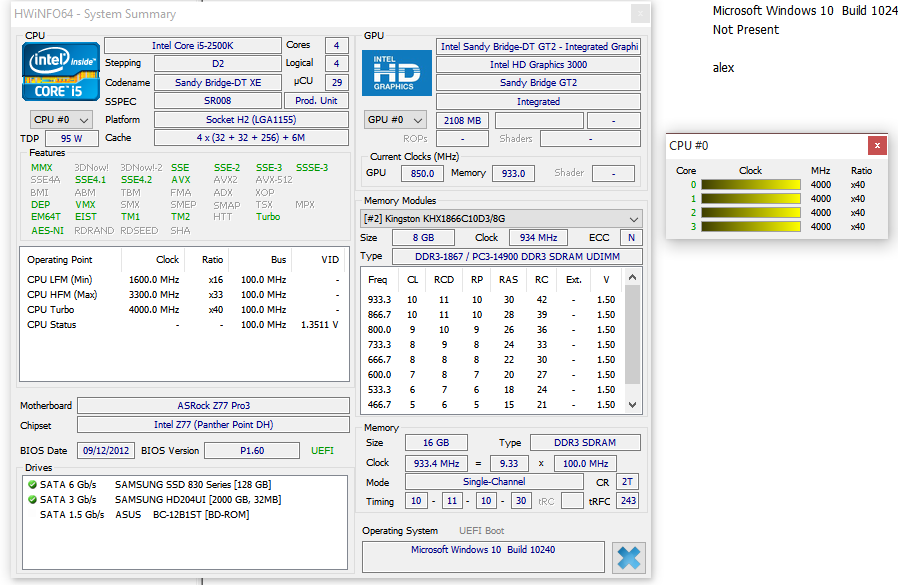Click the Turbo feature label
The width and height of the screenshot is (898, 585).
click(x=268, y=217)
